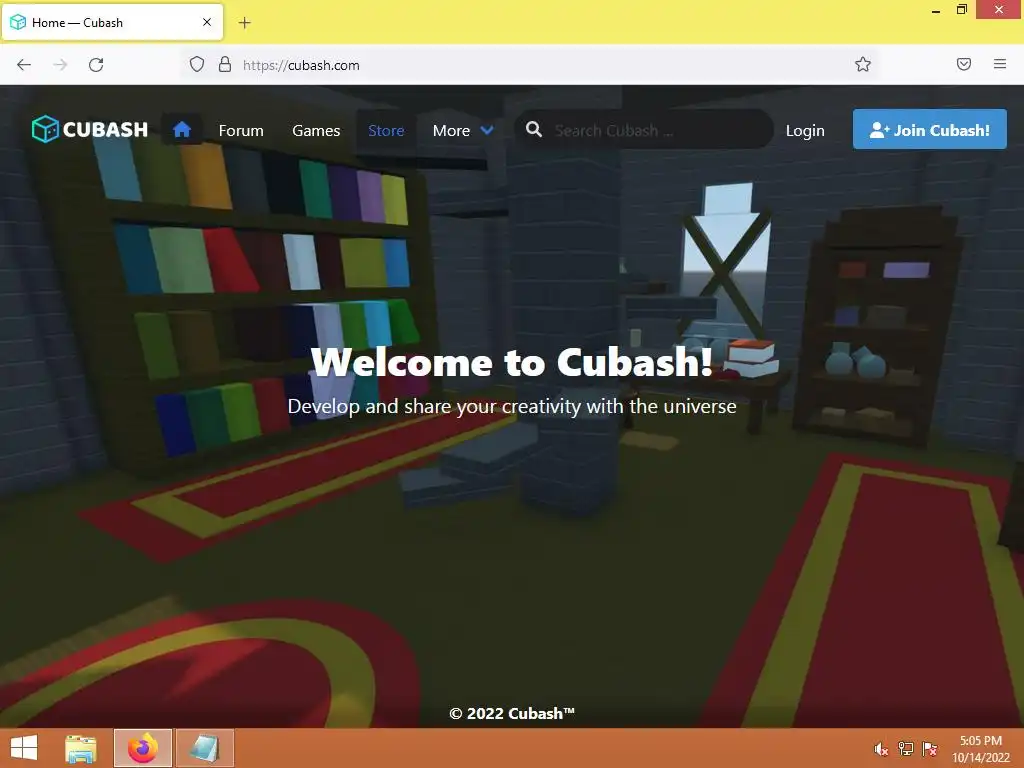The image size is (1024, 768).
Task: Open the Firefox hamburger menu
Action: click(999, 64)
